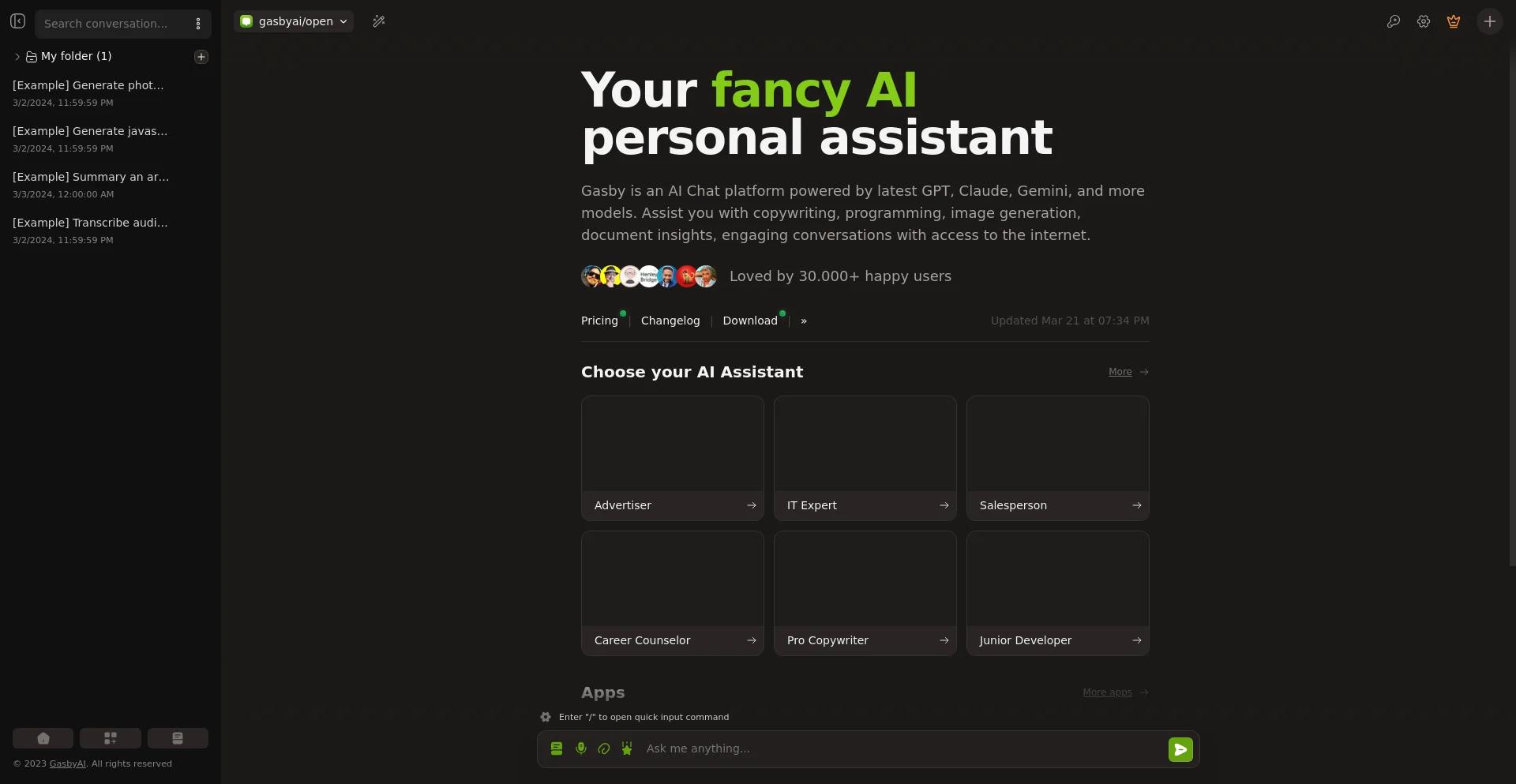Click the arrow icon on Salesperson card
Viewport: 1516px width, 784px height.
pyautogui.click(x=1137, y=505)
